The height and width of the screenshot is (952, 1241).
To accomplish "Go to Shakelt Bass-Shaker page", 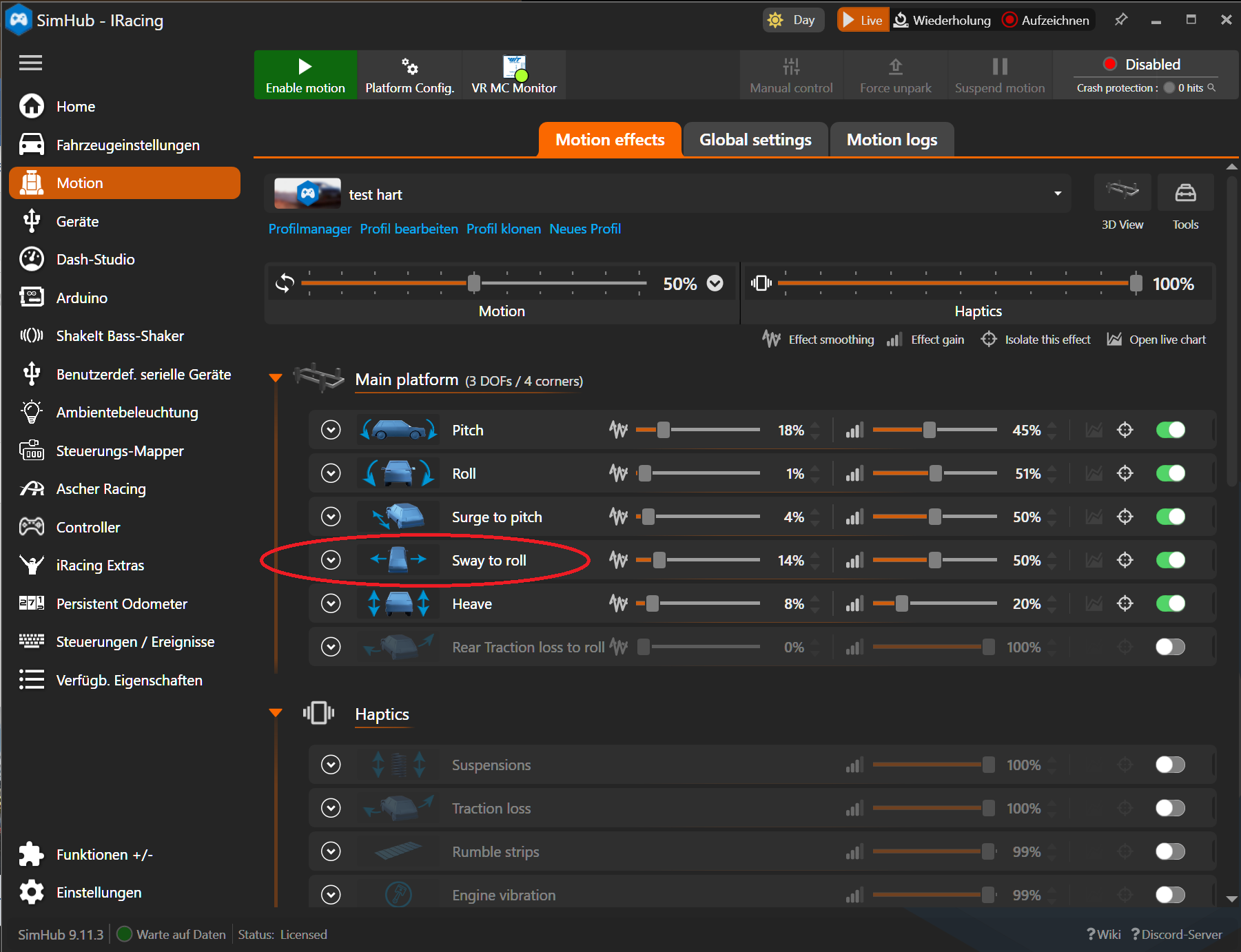I will 125,335.
